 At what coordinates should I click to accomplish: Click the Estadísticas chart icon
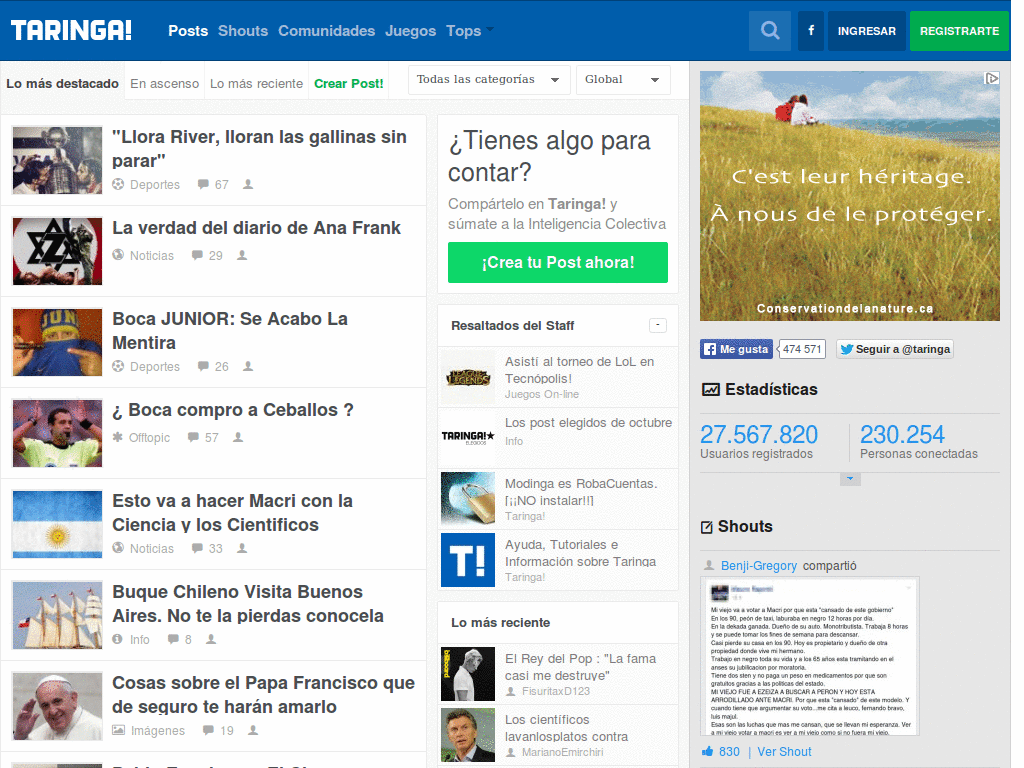[711, 390]
